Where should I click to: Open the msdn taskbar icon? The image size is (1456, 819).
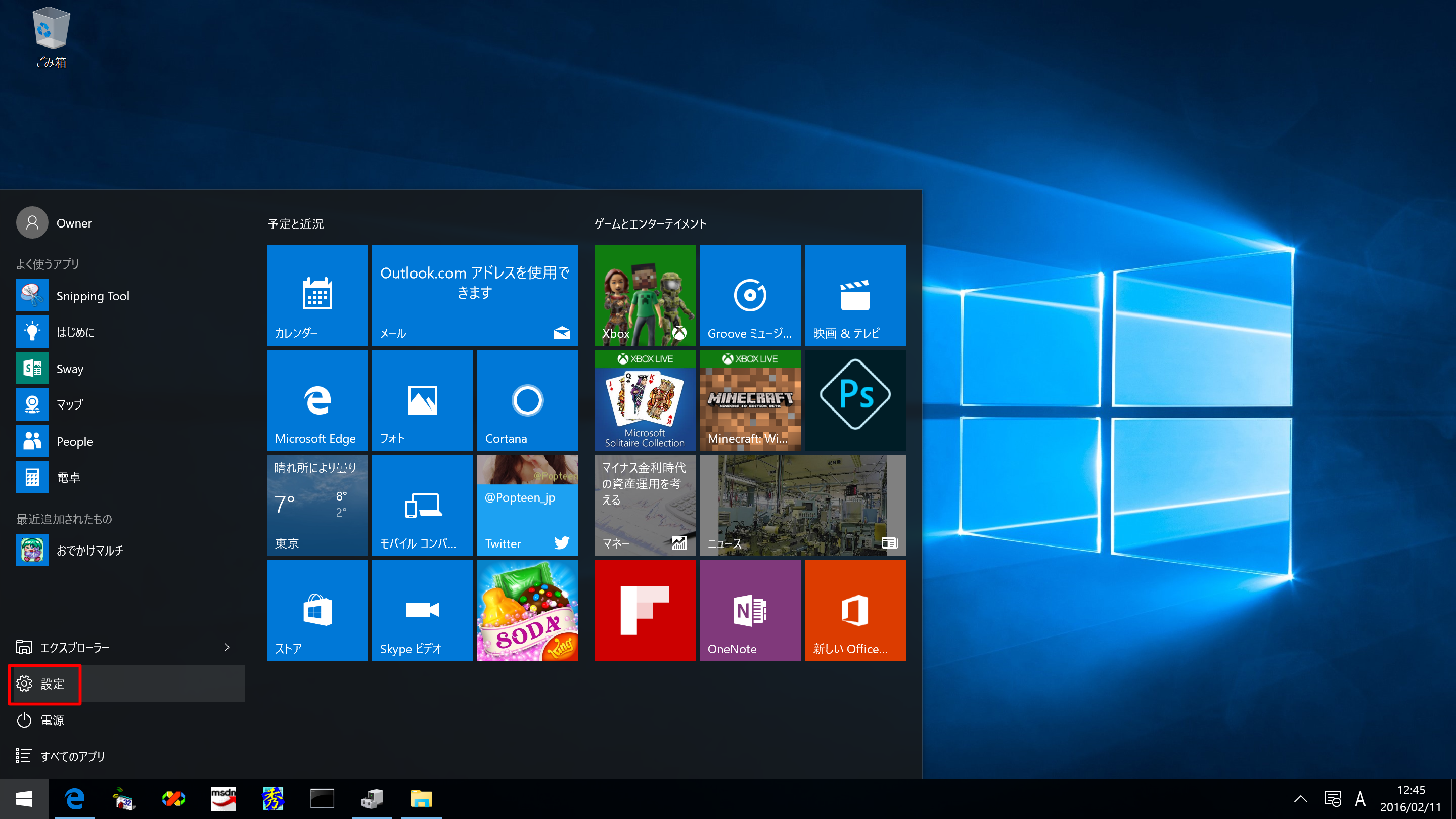point(223,799)
